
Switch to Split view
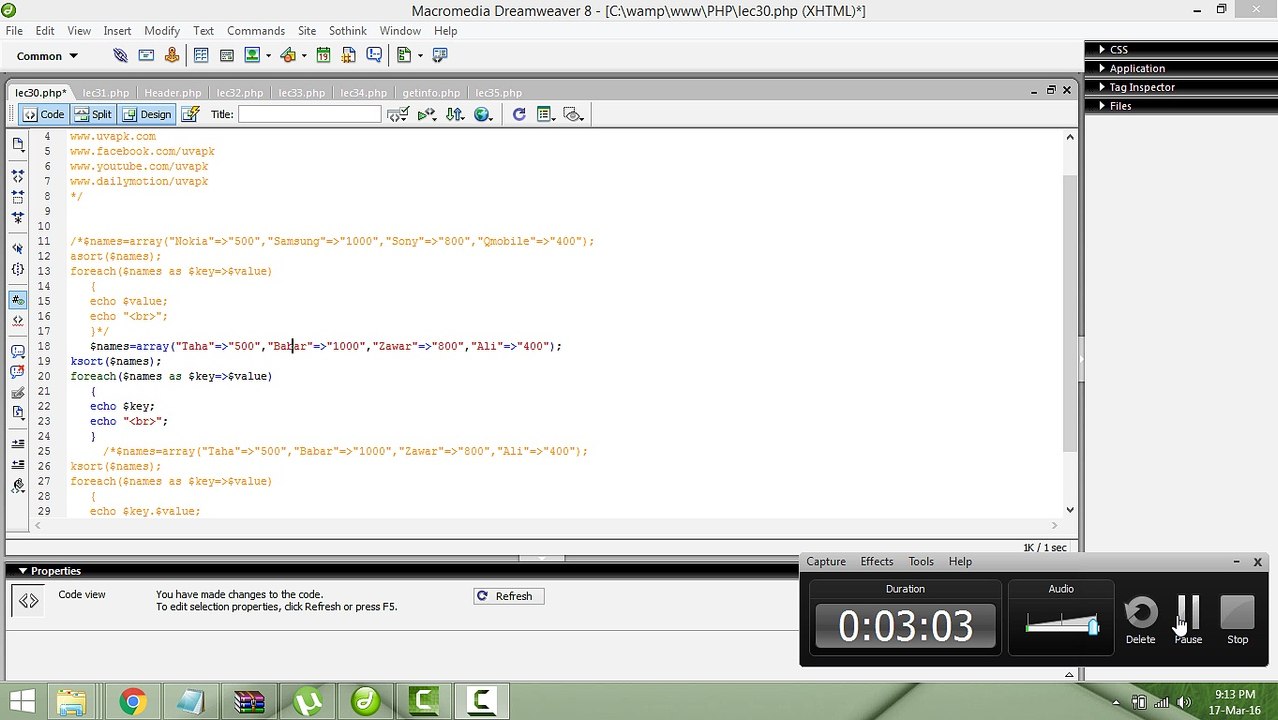coord(93,114)
